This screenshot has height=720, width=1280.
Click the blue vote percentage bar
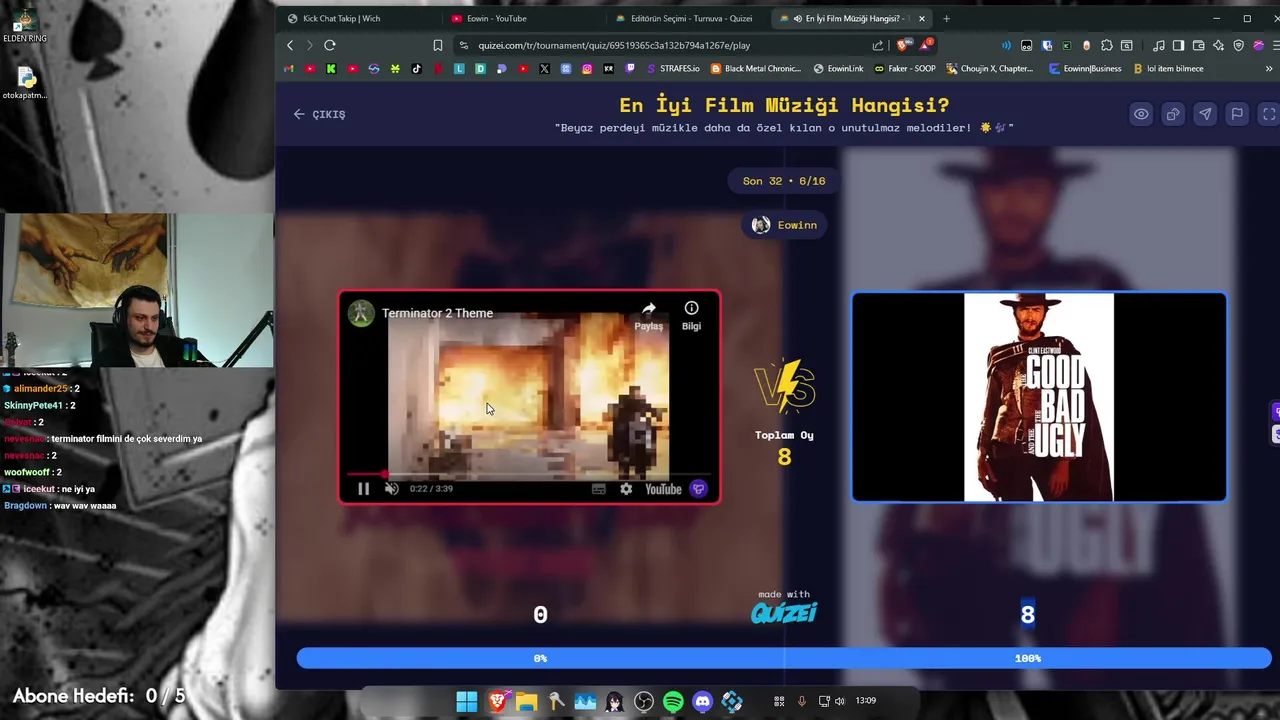[784, 658]
